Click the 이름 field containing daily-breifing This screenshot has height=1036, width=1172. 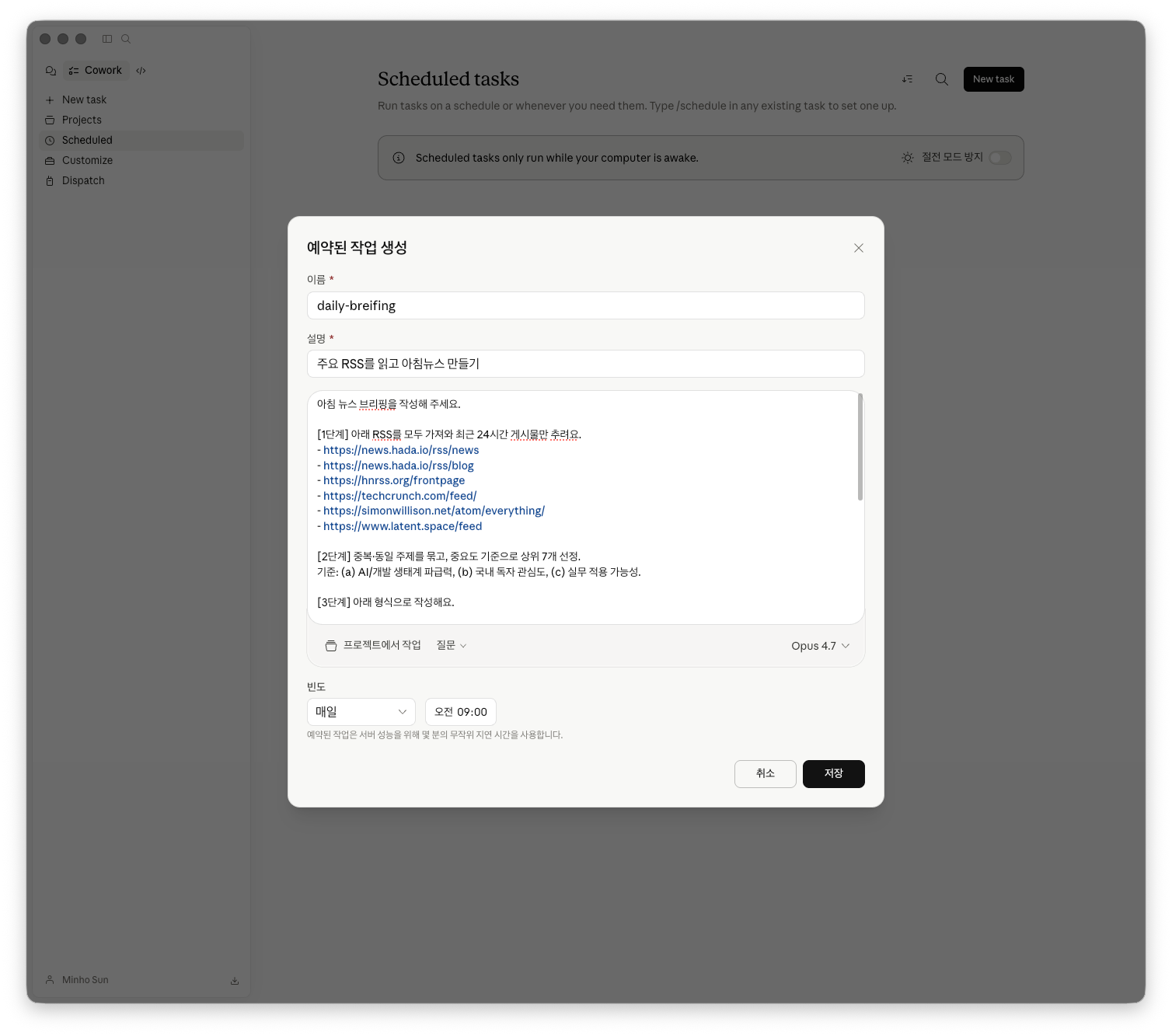tap(585, 305)
